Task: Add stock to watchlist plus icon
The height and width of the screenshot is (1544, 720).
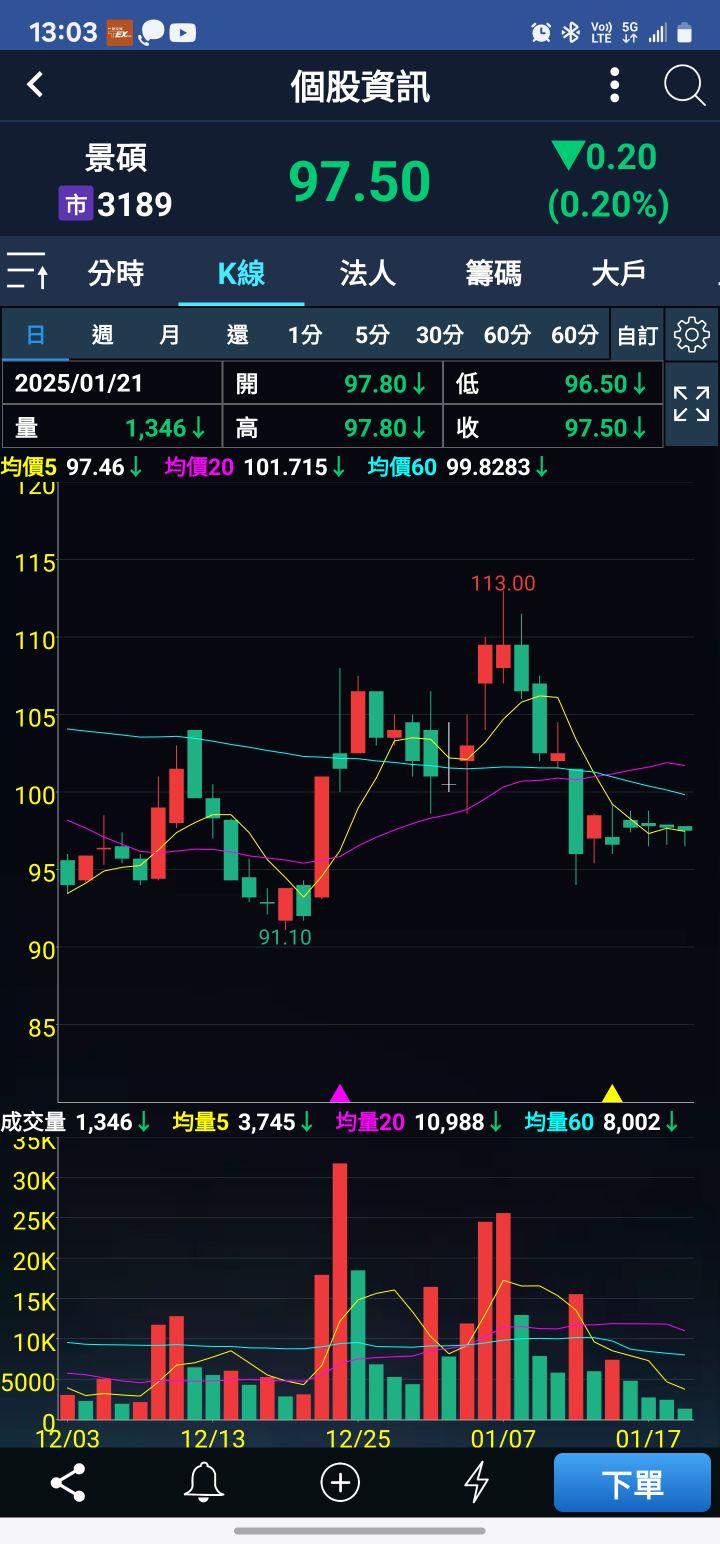Action: (x=340, y=1482)
